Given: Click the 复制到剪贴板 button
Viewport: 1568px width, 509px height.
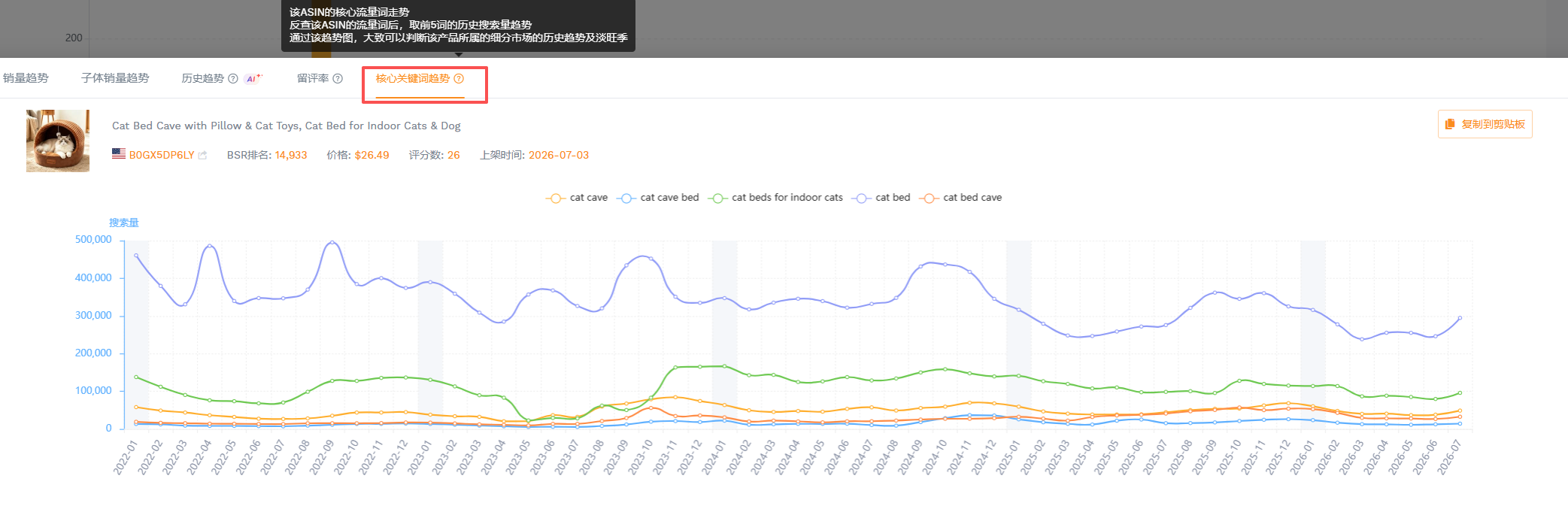Looking at the screenshot, I should point(1485,124).
